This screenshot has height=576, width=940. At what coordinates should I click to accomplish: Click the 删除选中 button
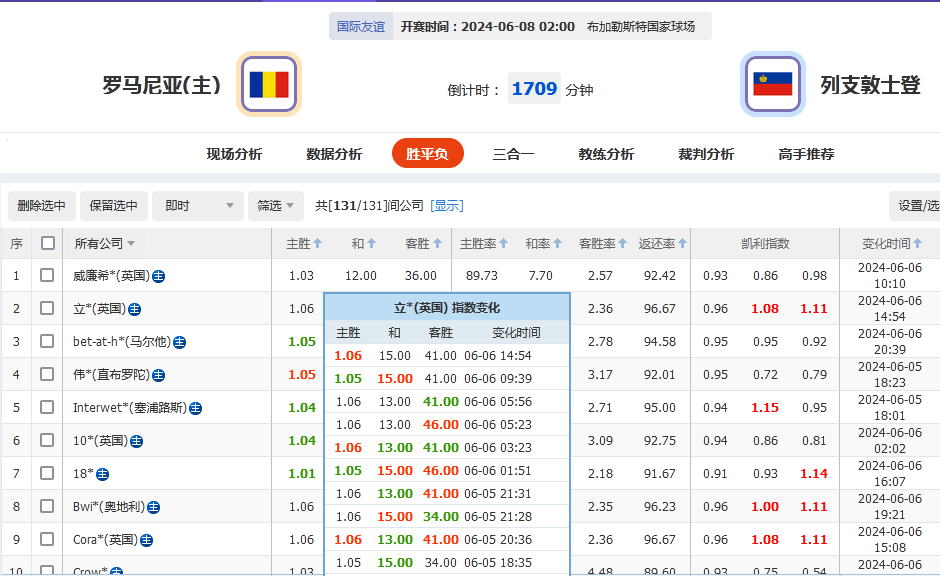41,206
